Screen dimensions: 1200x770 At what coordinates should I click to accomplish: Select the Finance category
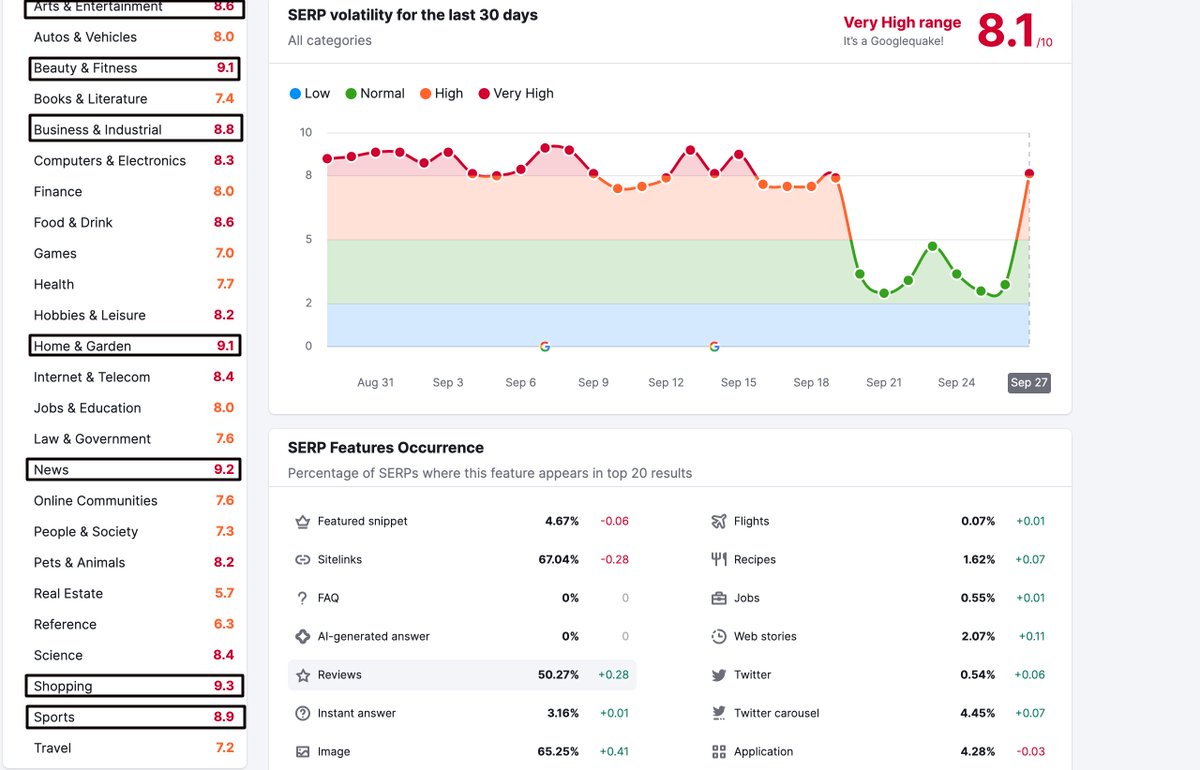click(136, 191)
